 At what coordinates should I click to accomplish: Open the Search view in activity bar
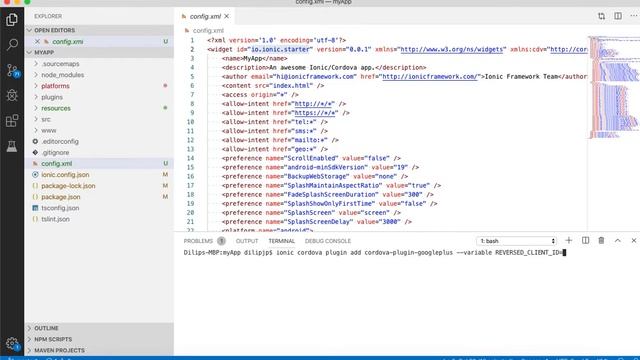tap(12, 44)
